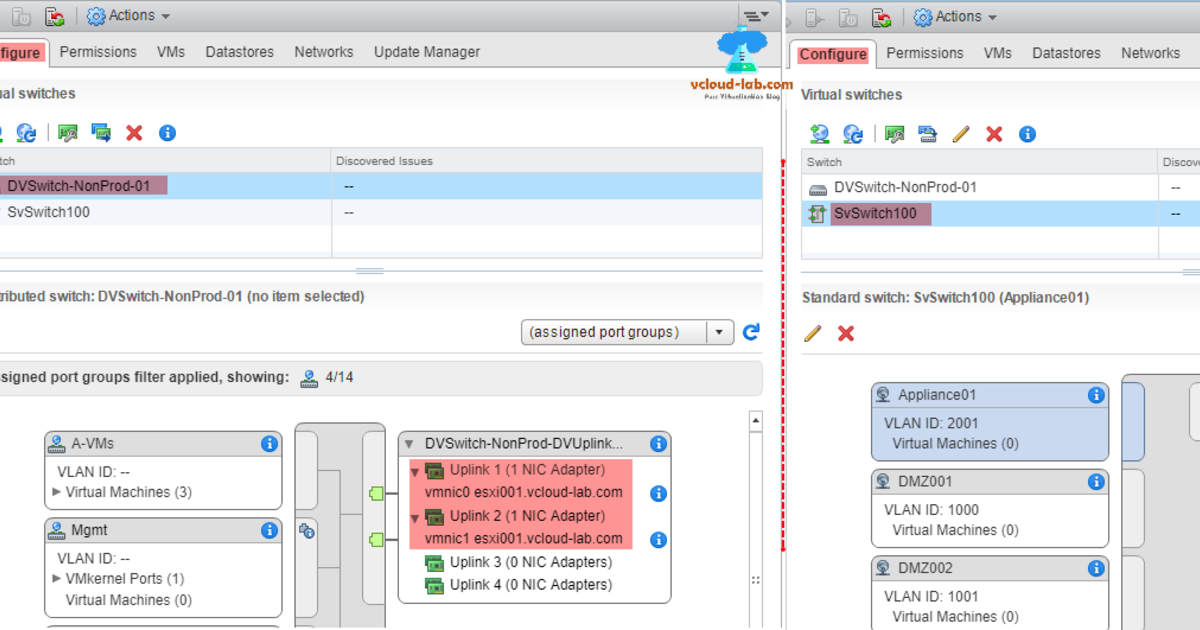Click pencil icon below Standard switch: SvSwitch100 heading

tap(813, 333)
